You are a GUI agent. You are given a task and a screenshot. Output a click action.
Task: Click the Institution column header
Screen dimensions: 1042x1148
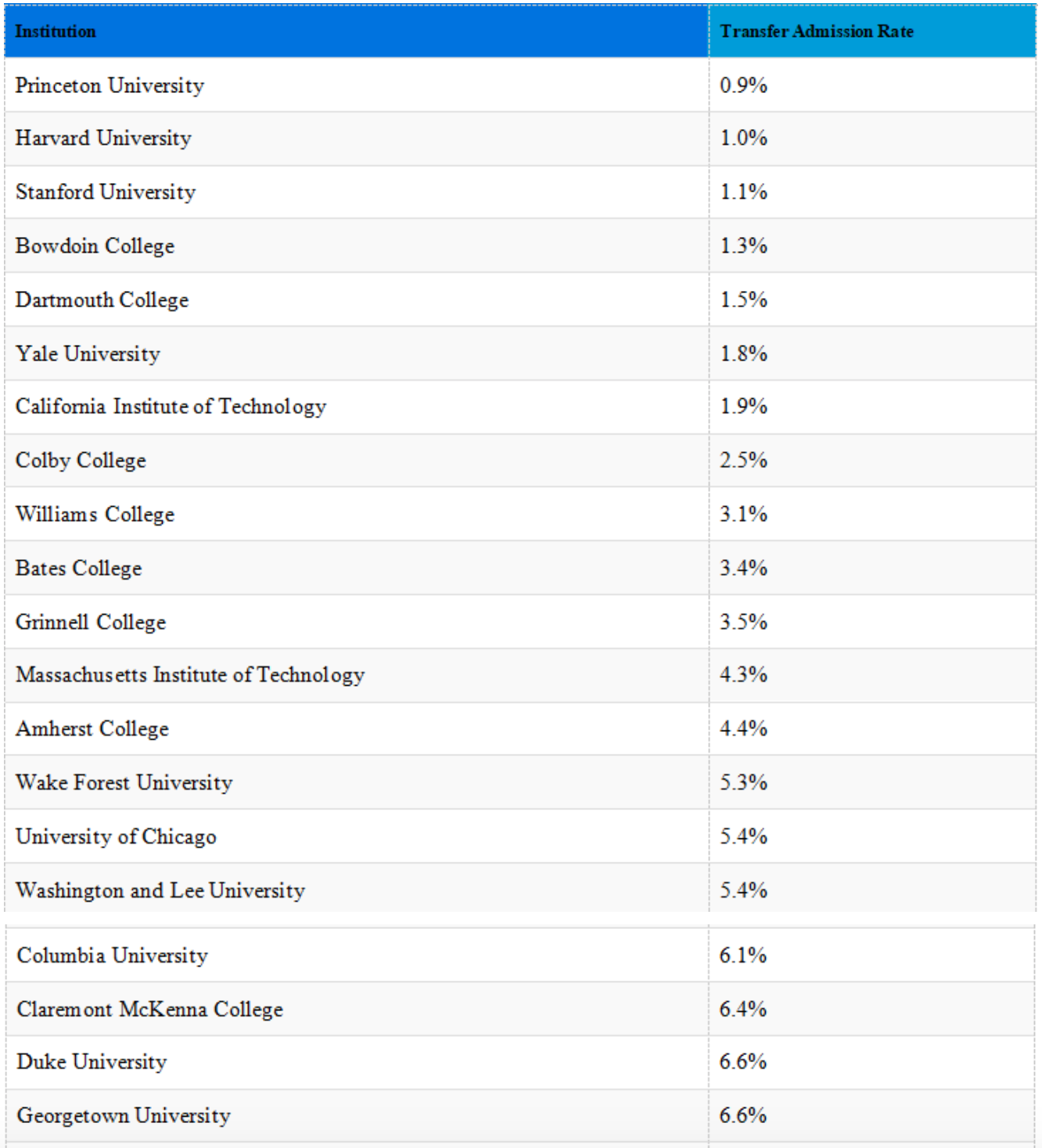pyautogui.click(x=56, y=31)
